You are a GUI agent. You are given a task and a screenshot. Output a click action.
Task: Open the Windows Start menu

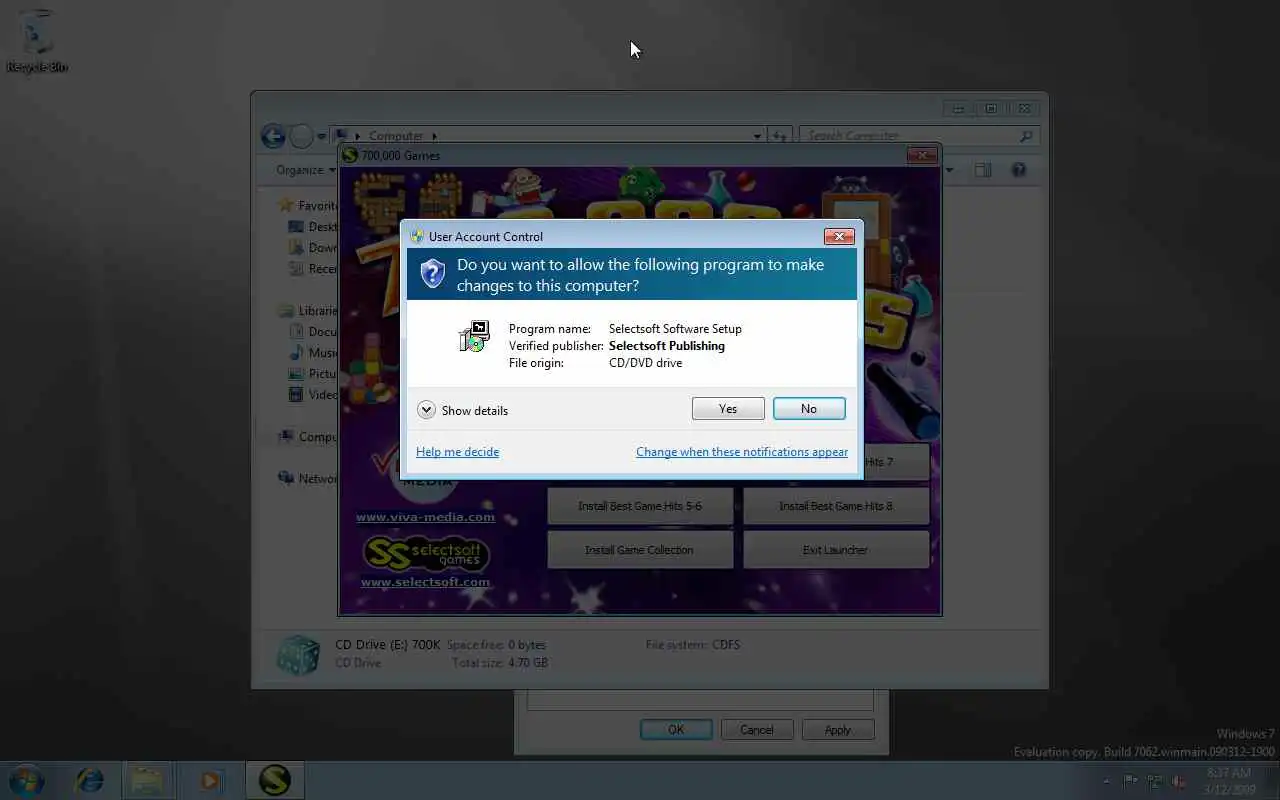[26, 780]
